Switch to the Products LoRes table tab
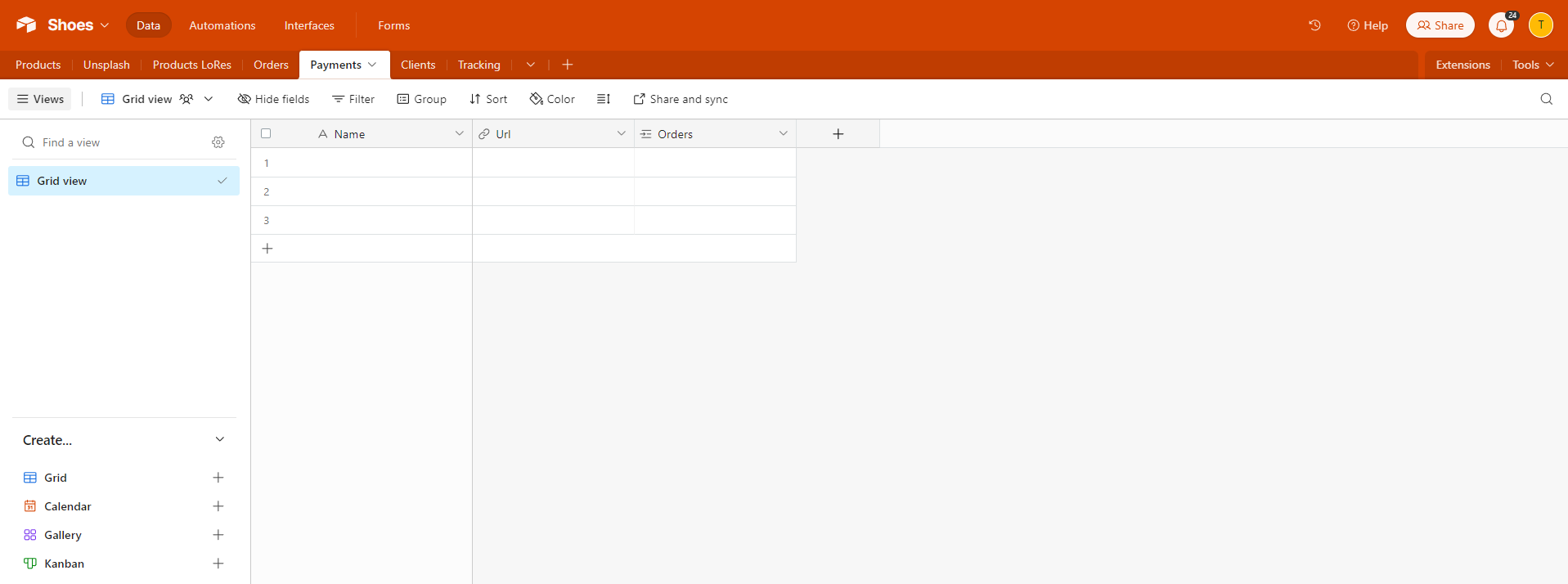Screen dimensions: 1568x584 click(x=192, y=65)
